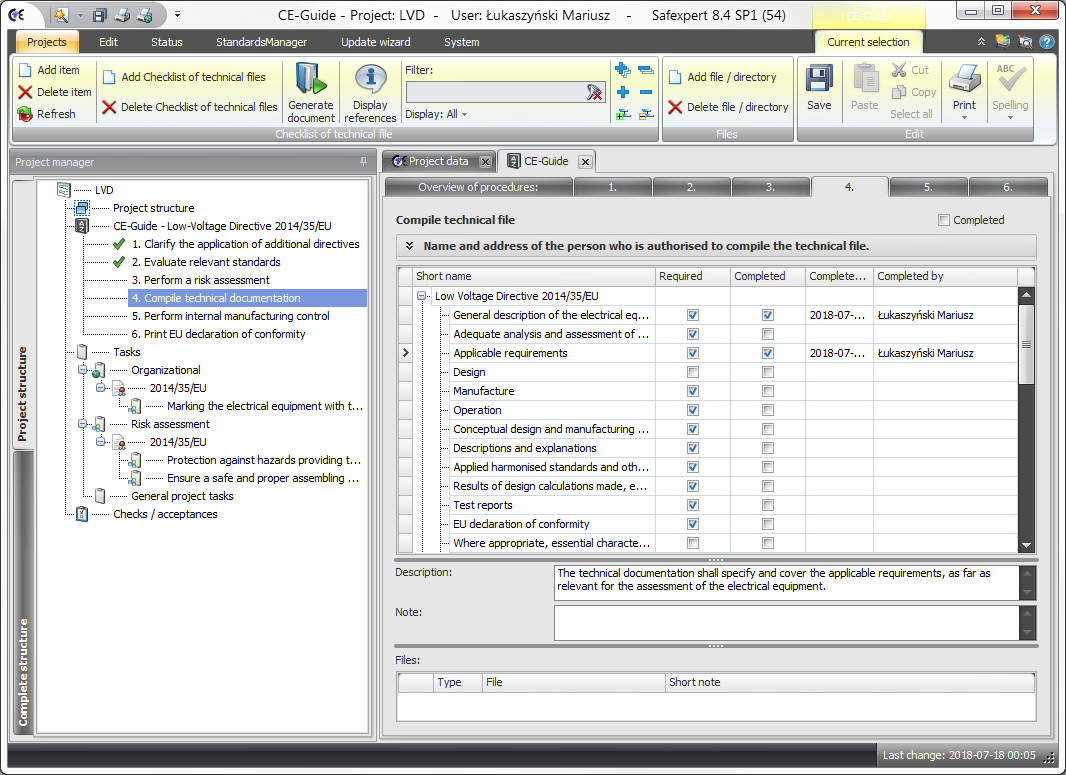Switch to step 5 tab
Viewport: 1066px width, 775px height.
928,187
